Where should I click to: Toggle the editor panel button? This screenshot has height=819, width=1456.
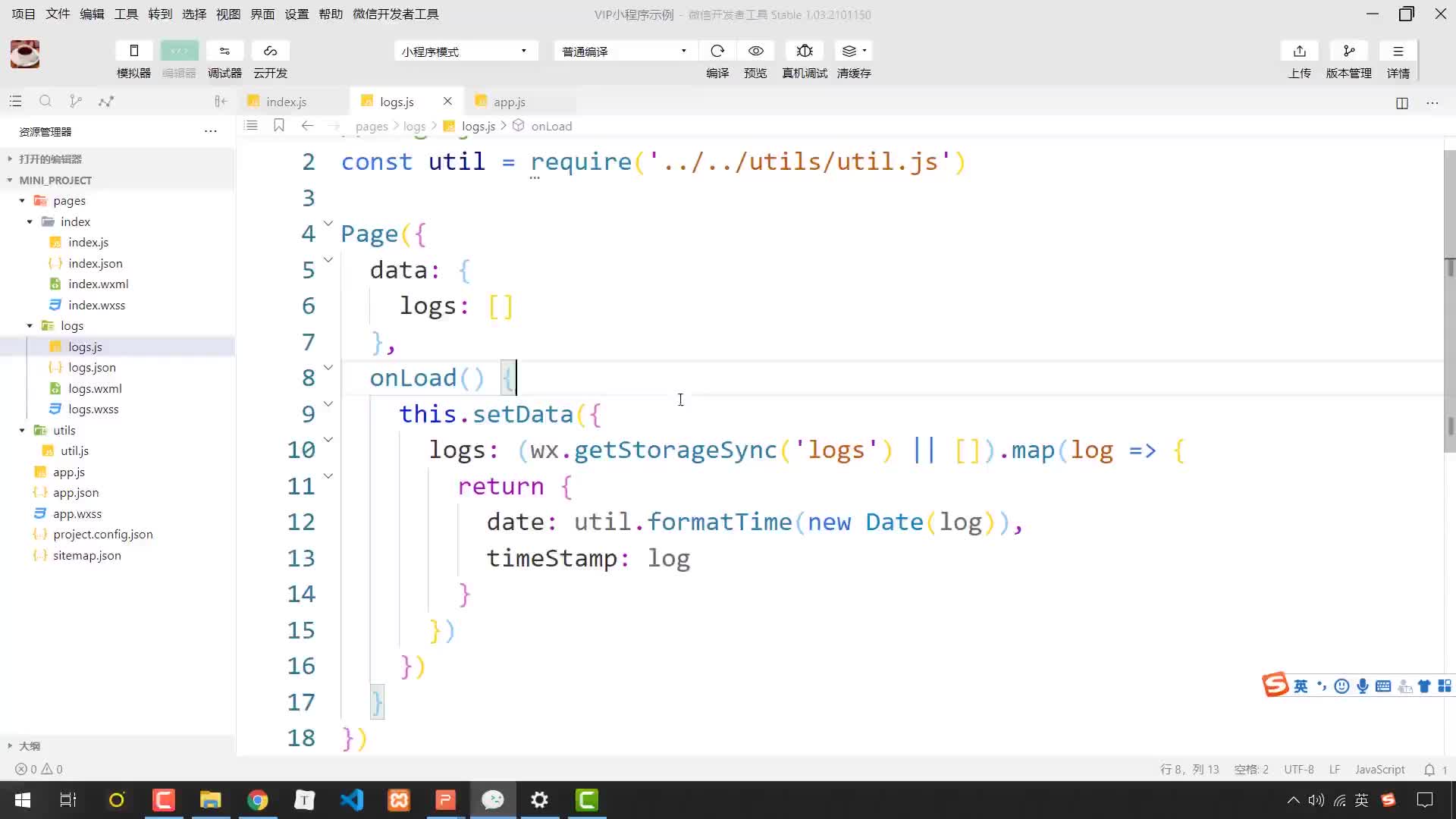point(179,51)
